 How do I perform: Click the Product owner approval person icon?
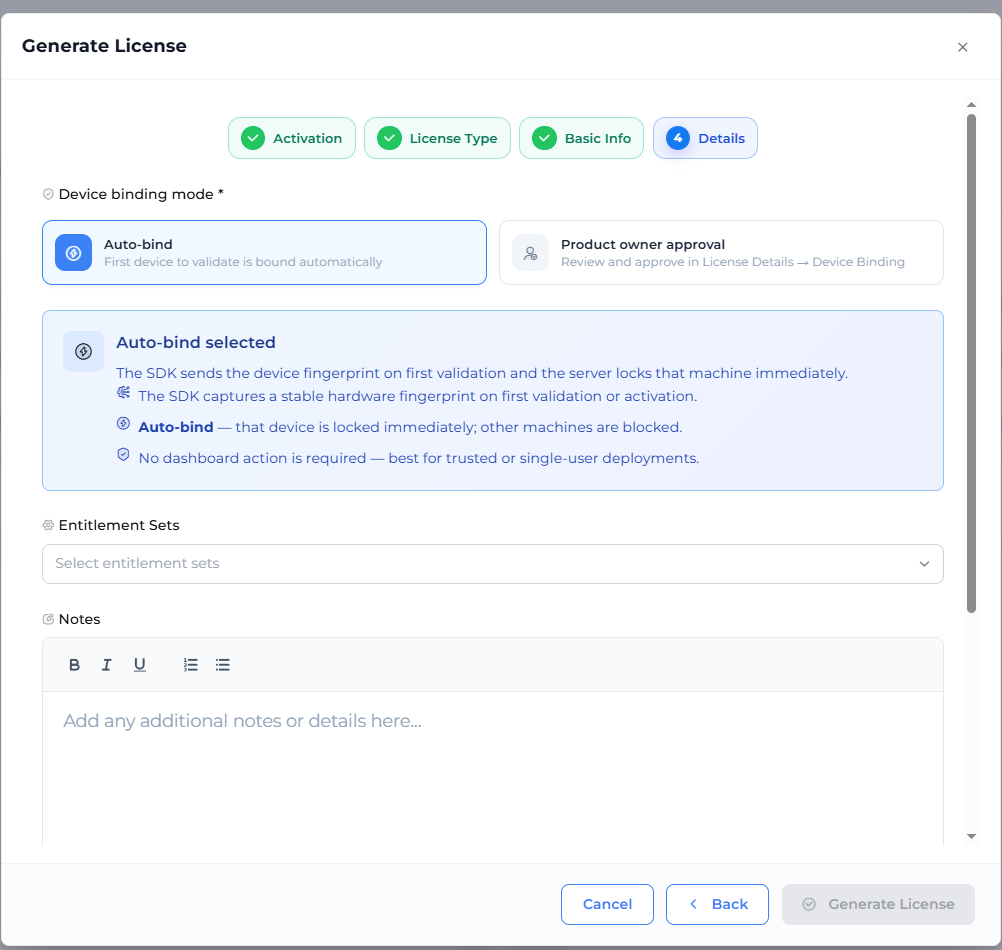pyautogui.click(x=530, y=253)
